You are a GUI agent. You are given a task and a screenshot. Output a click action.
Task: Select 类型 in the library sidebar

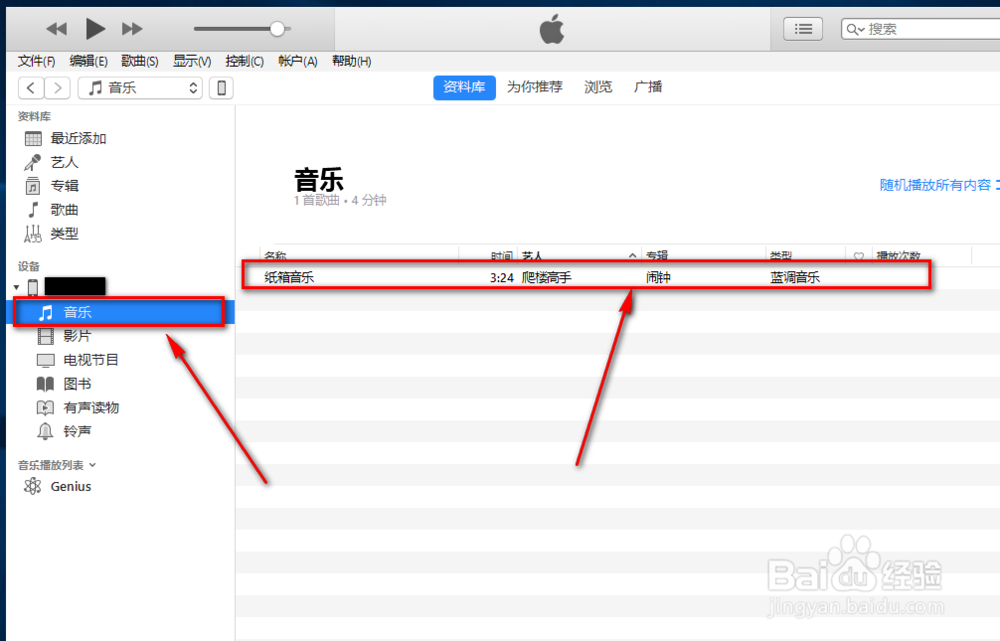coord(64,234)
